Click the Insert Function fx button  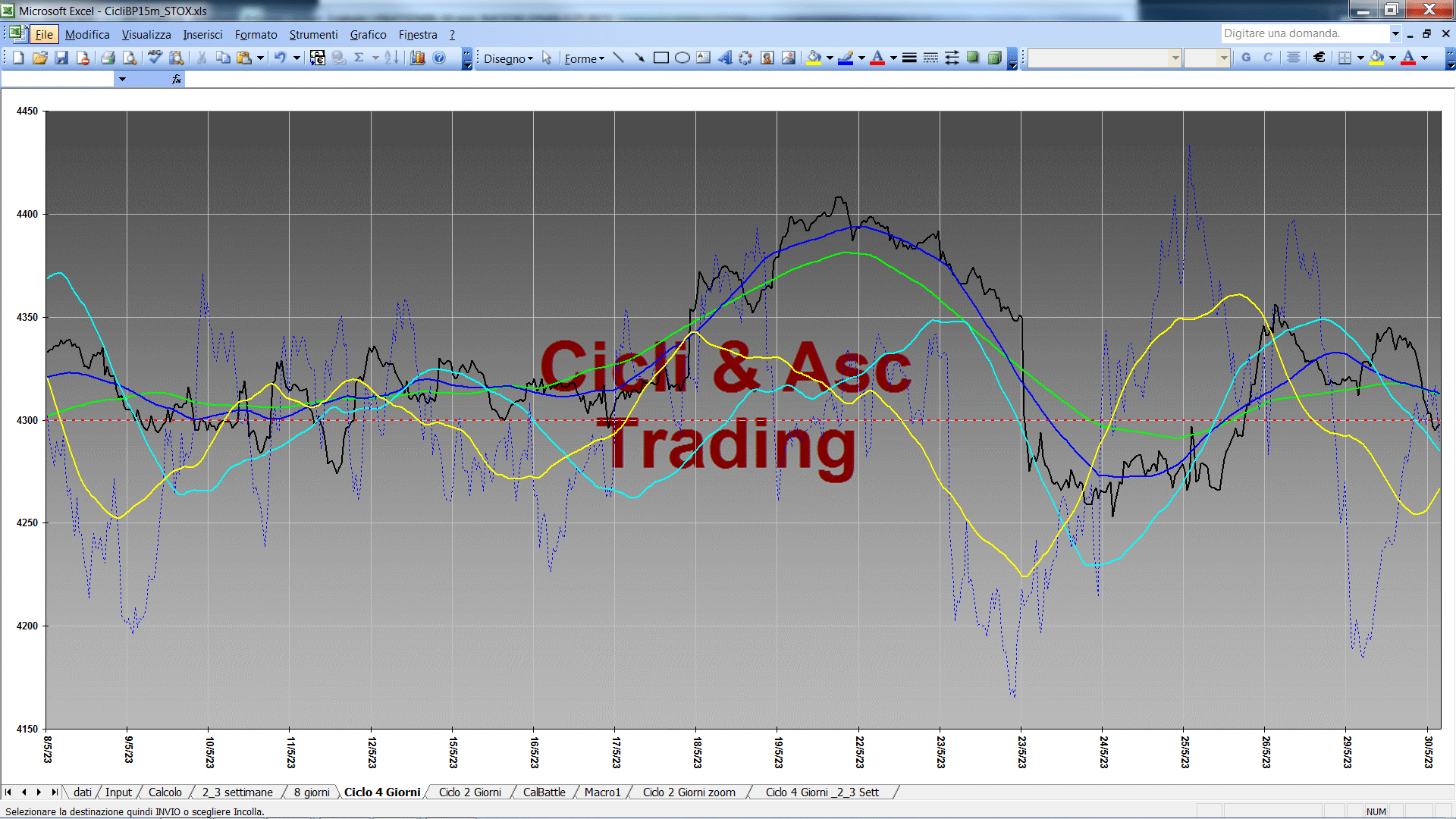point(177,79)
